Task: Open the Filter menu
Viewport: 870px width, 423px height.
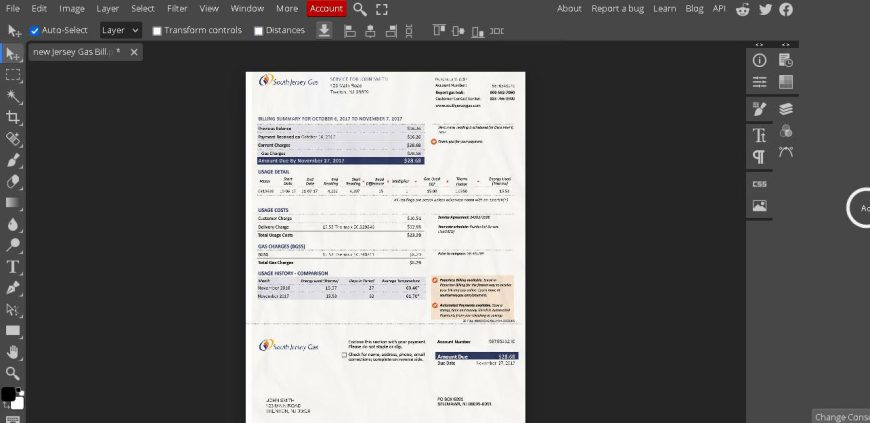Action: click(x=177, y=8)
